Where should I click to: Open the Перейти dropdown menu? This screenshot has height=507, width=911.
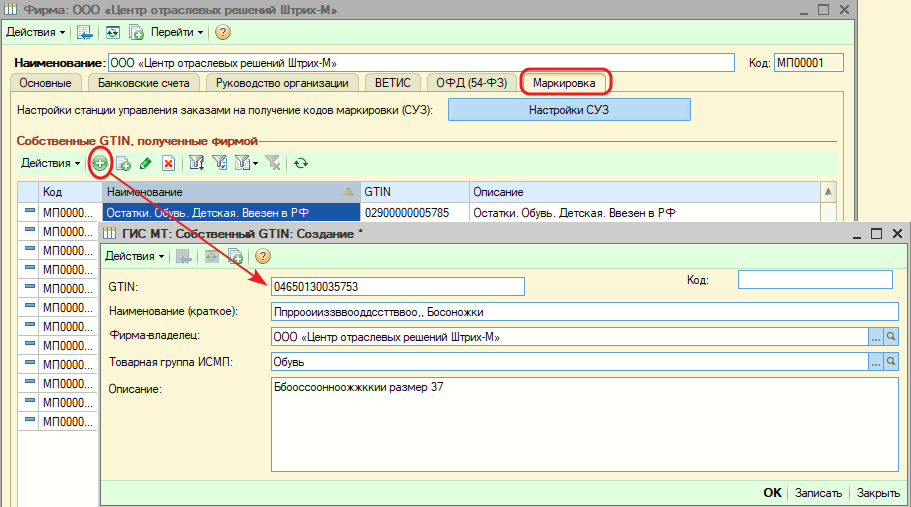click(177, 33)
